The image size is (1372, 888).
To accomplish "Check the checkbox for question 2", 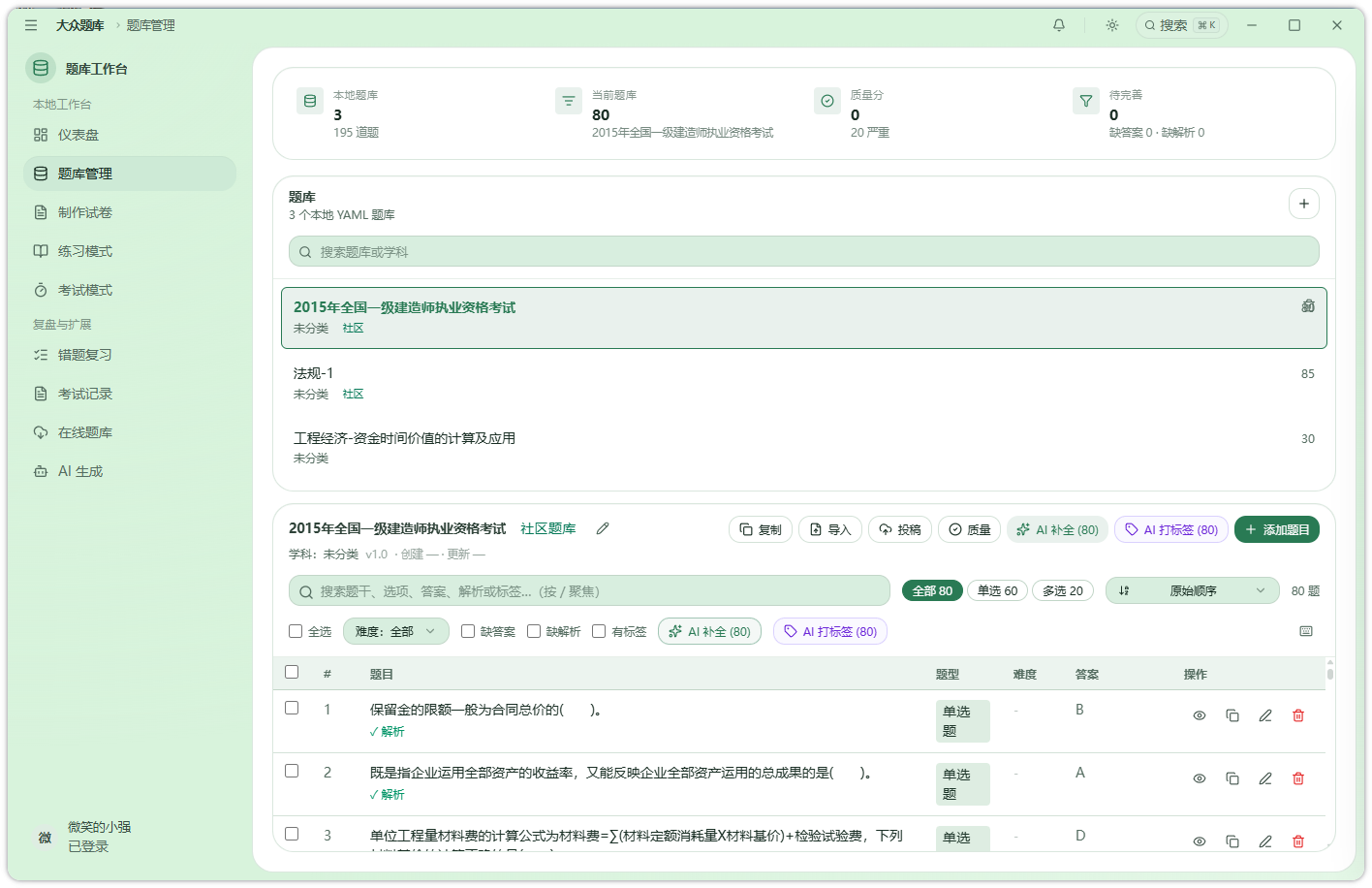I will coord(292,771).
